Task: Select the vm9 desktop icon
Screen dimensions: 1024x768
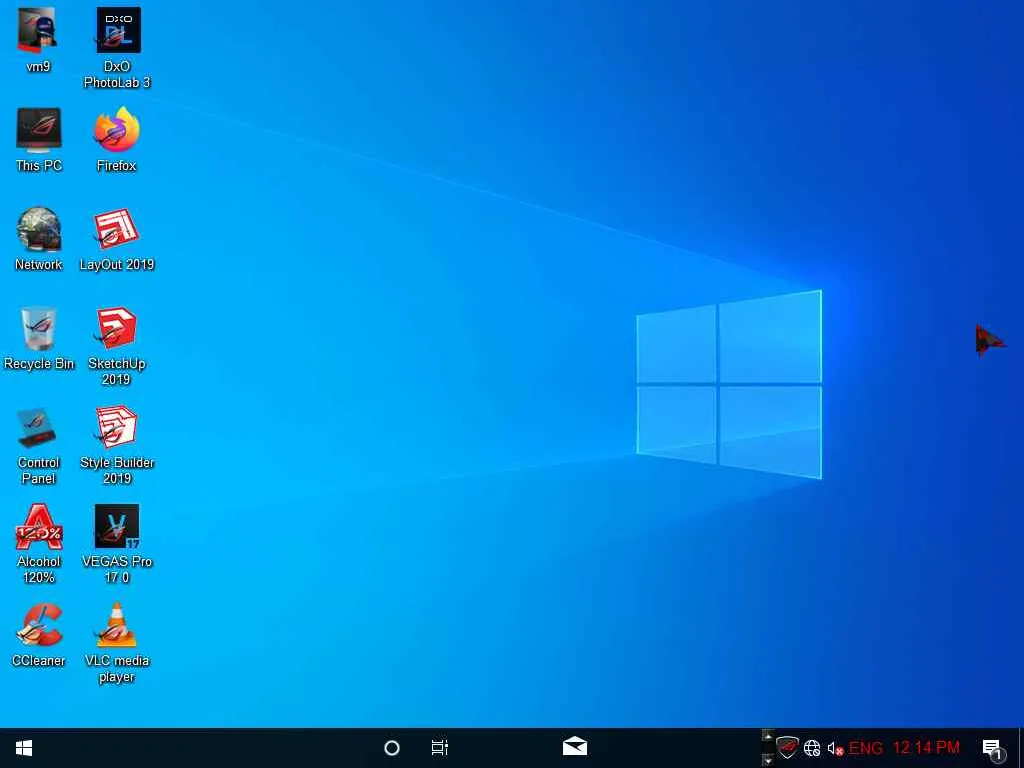Action: [x=38, y=40]
